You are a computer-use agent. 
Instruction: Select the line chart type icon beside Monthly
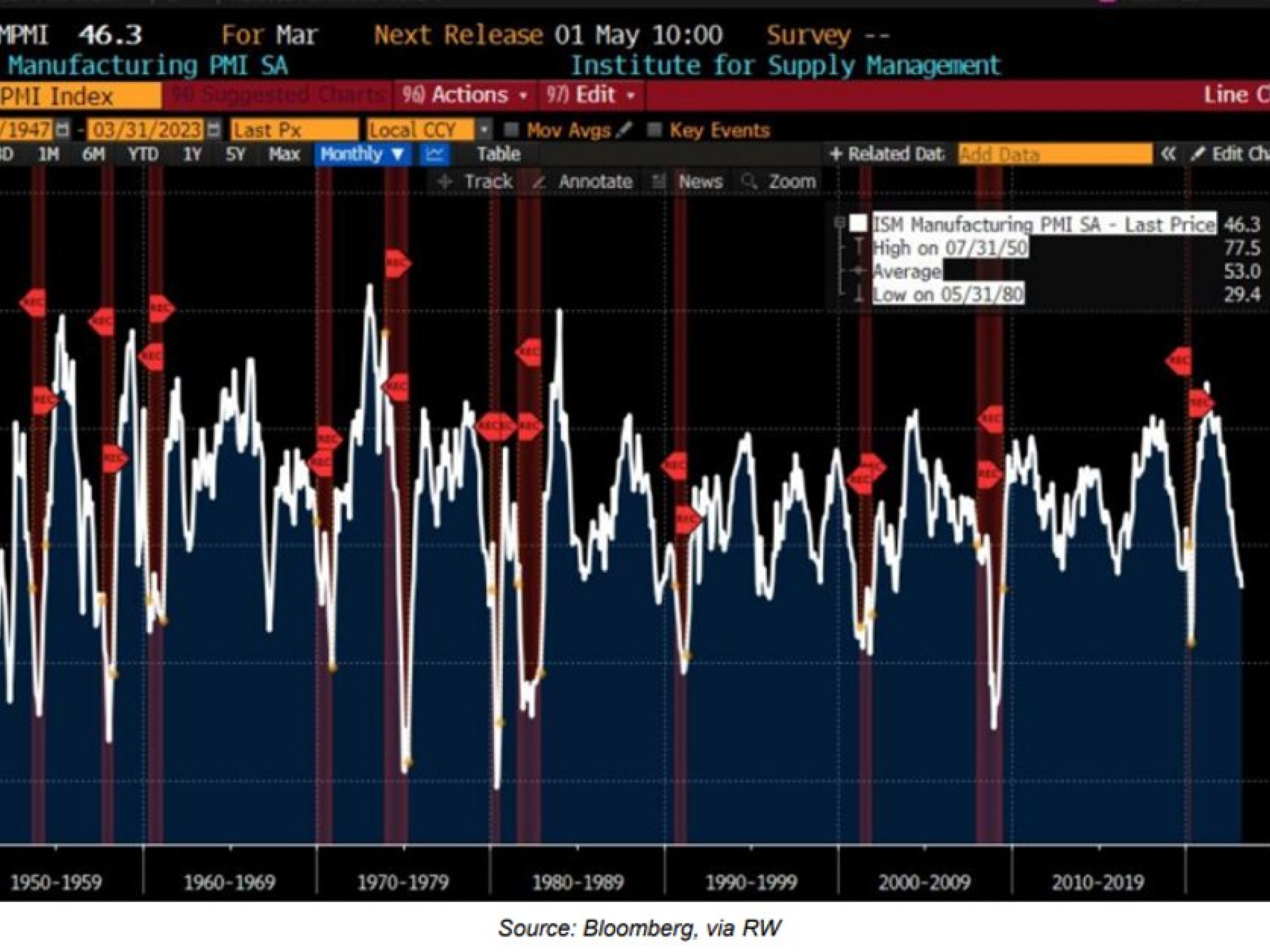pos(435,154)
